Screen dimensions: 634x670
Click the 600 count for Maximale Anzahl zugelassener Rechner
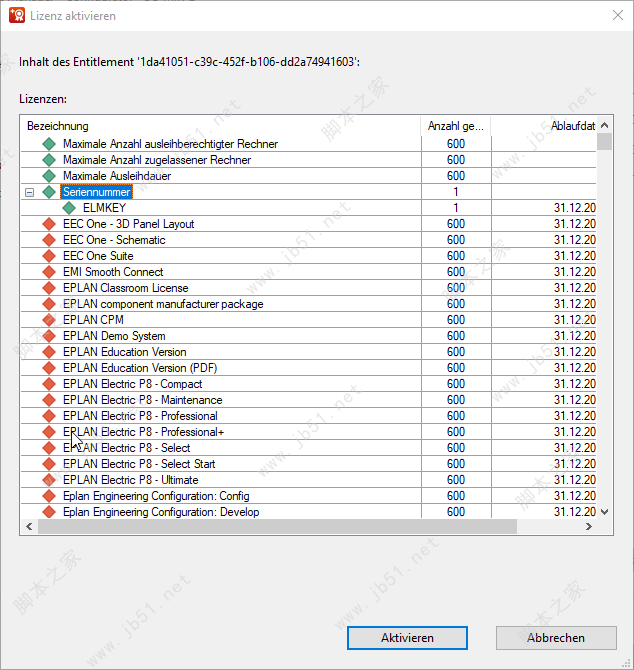click(x=456, y=160)
